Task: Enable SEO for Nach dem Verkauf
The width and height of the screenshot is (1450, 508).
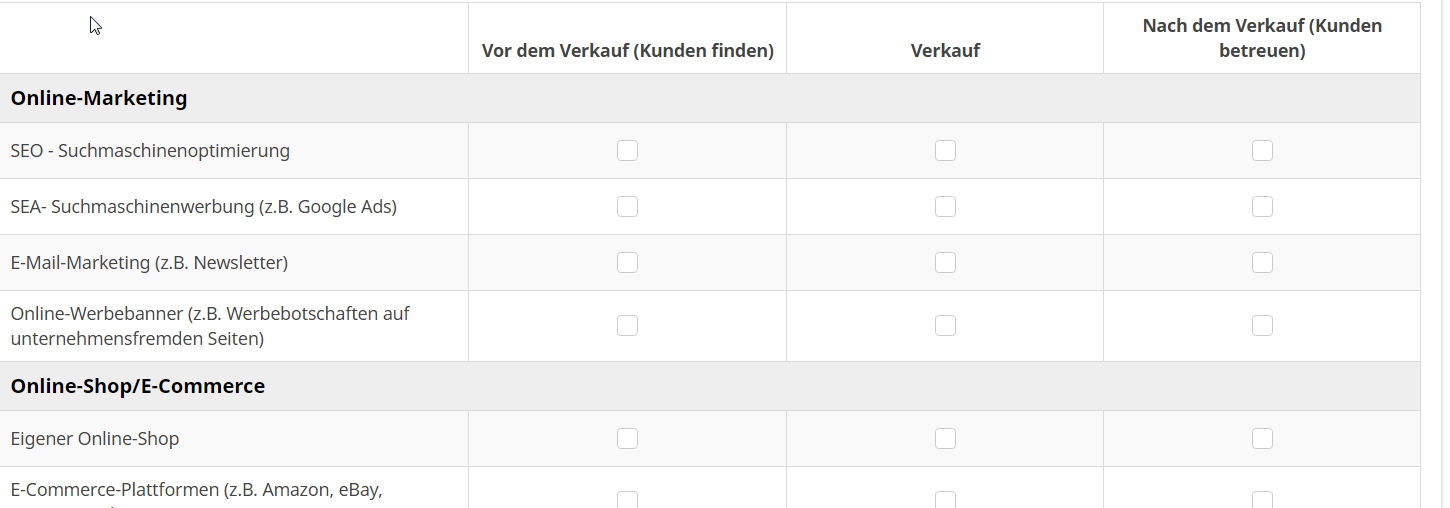Action: (x=1262, y=151)
